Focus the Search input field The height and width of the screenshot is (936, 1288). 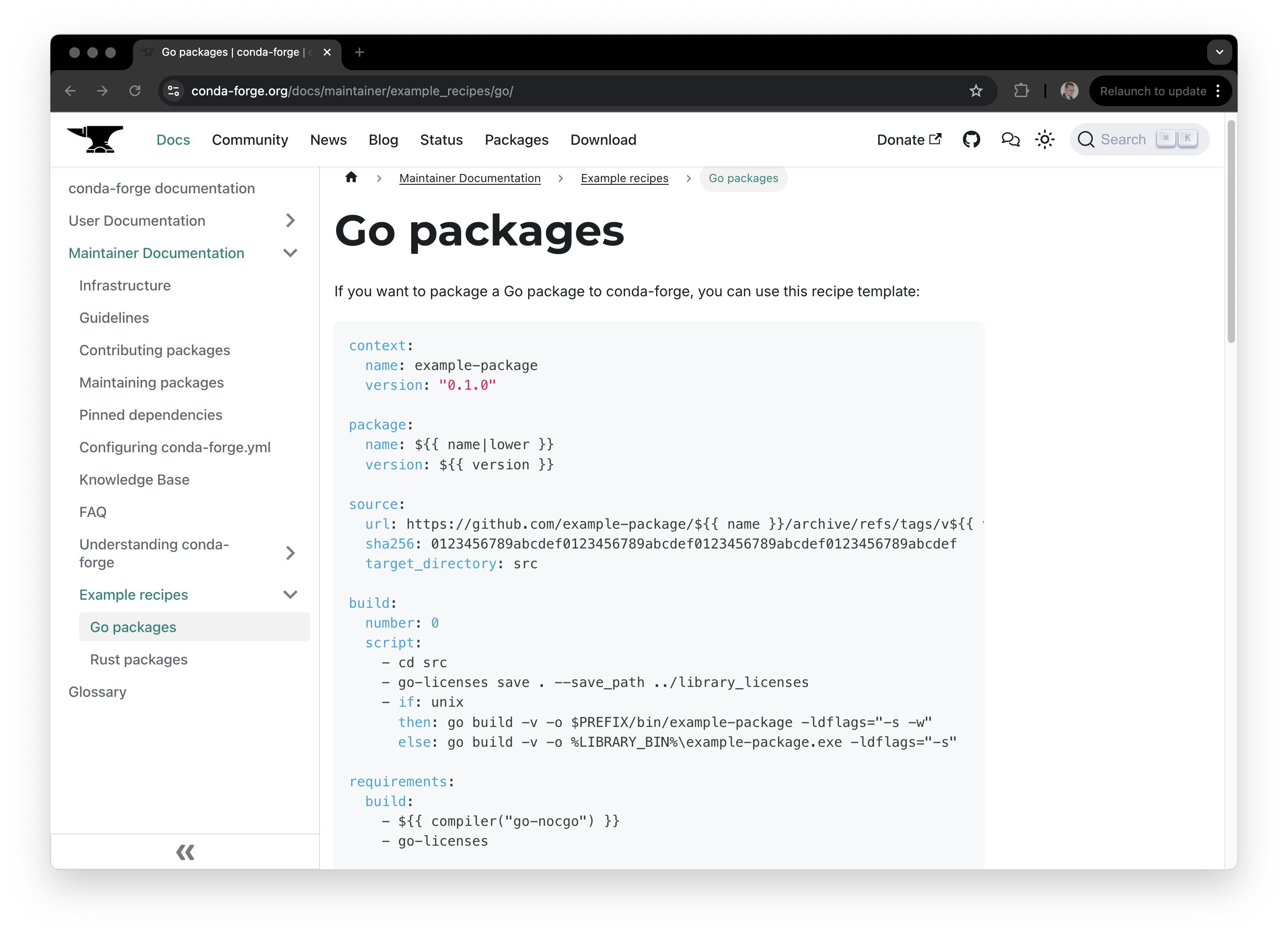point(1123,140)
